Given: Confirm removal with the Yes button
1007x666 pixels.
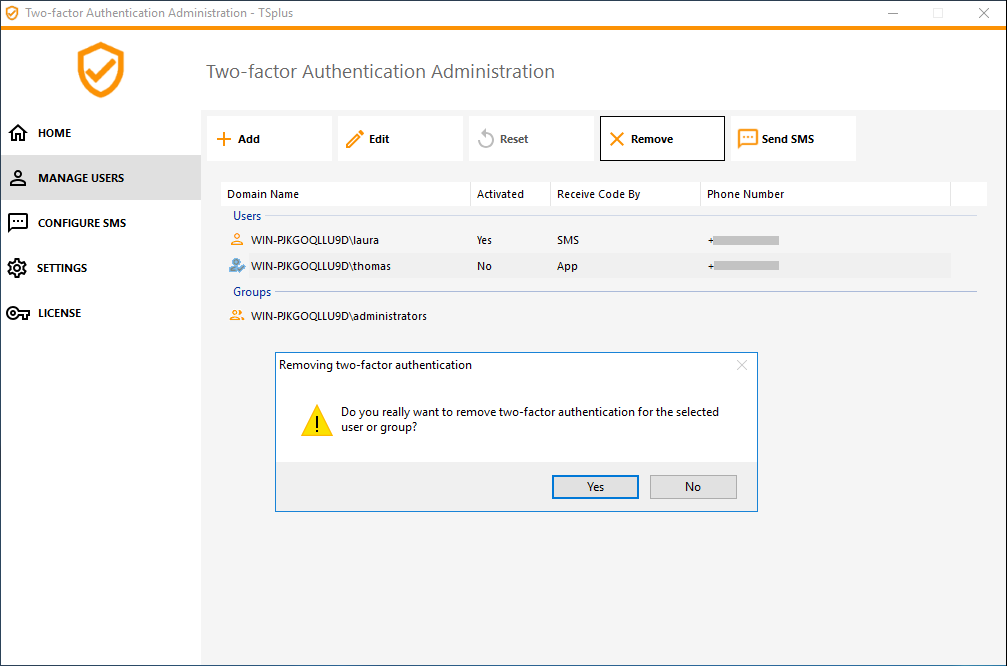Looking at the screenshot, I should coord(595,487).
